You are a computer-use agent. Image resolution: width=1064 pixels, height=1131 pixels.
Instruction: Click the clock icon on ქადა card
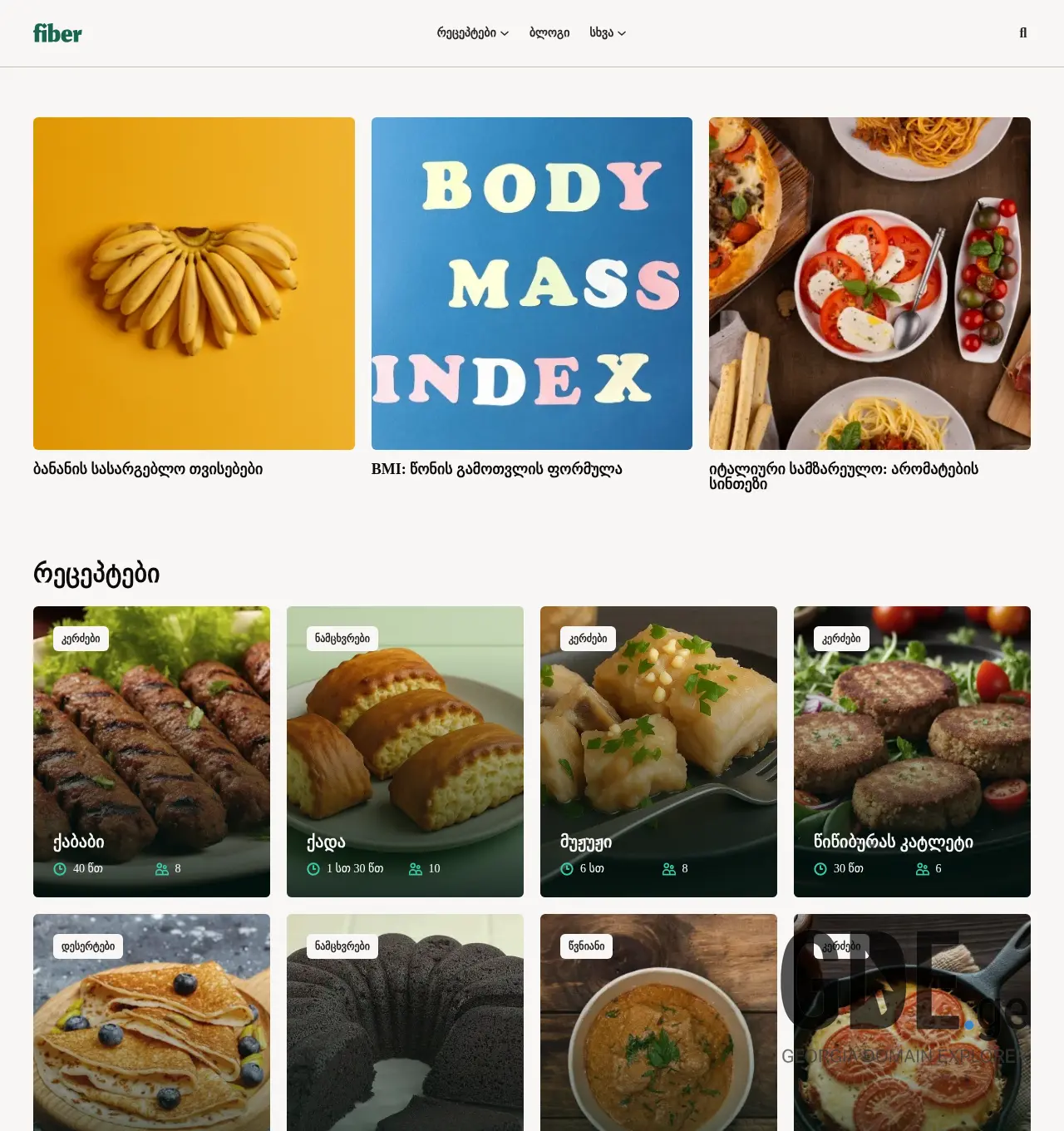[x=313, y=869]
